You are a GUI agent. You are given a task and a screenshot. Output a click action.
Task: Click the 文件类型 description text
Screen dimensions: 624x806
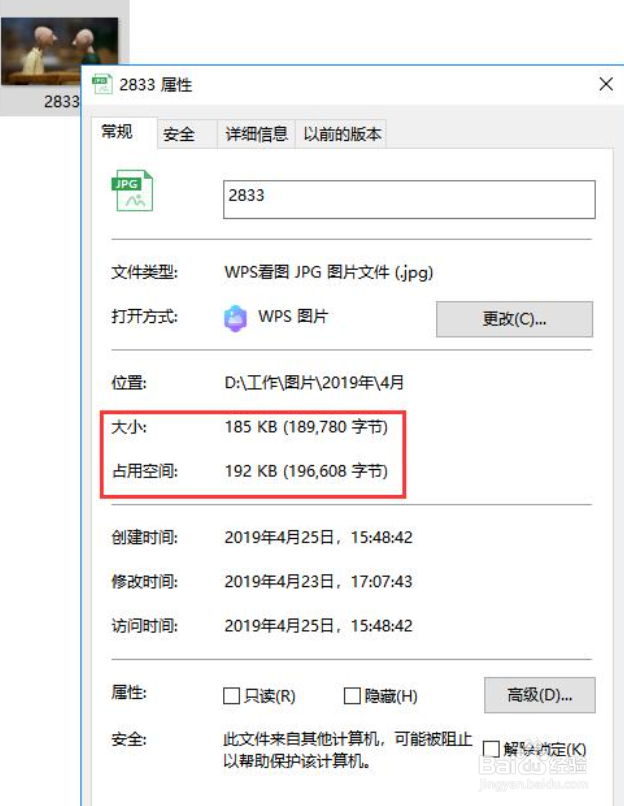(x=329, y=272)
